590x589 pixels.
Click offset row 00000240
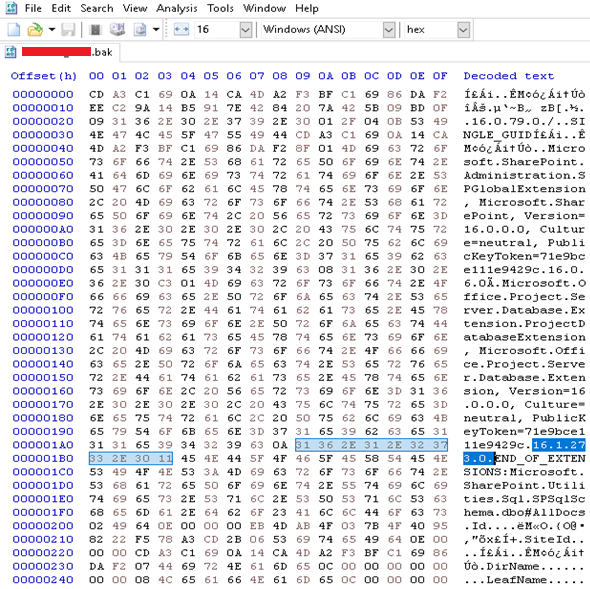click(x=43, y=580)
